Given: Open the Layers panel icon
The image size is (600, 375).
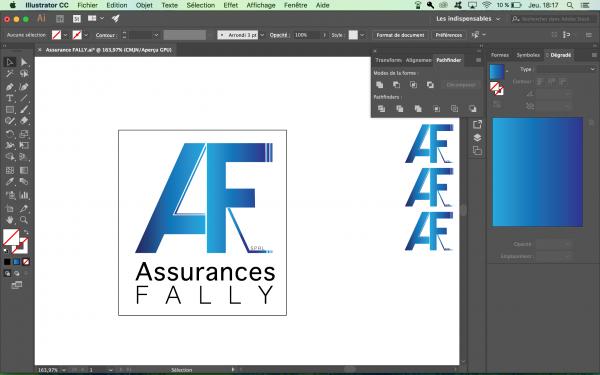Looking at the screenshot, I should [x=477, y=138].
